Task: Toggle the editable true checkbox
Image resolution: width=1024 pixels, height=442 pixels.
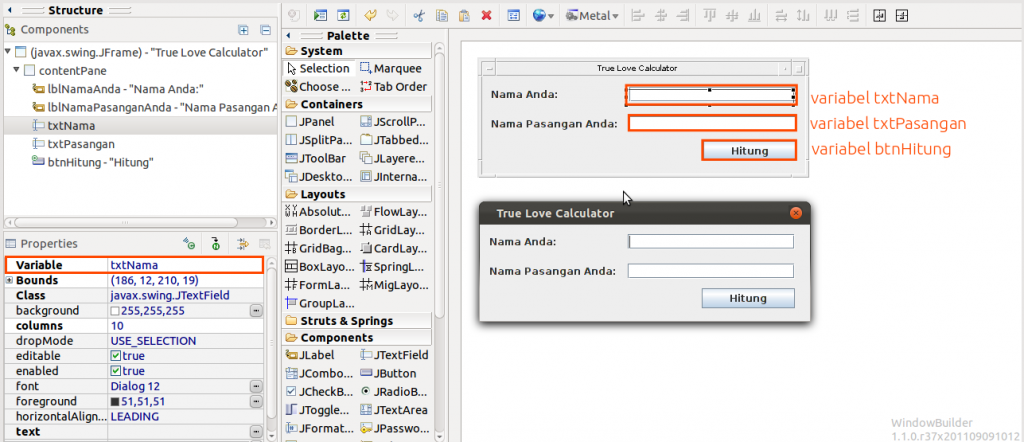Action: pyautogui.click(x=116, y=356)
